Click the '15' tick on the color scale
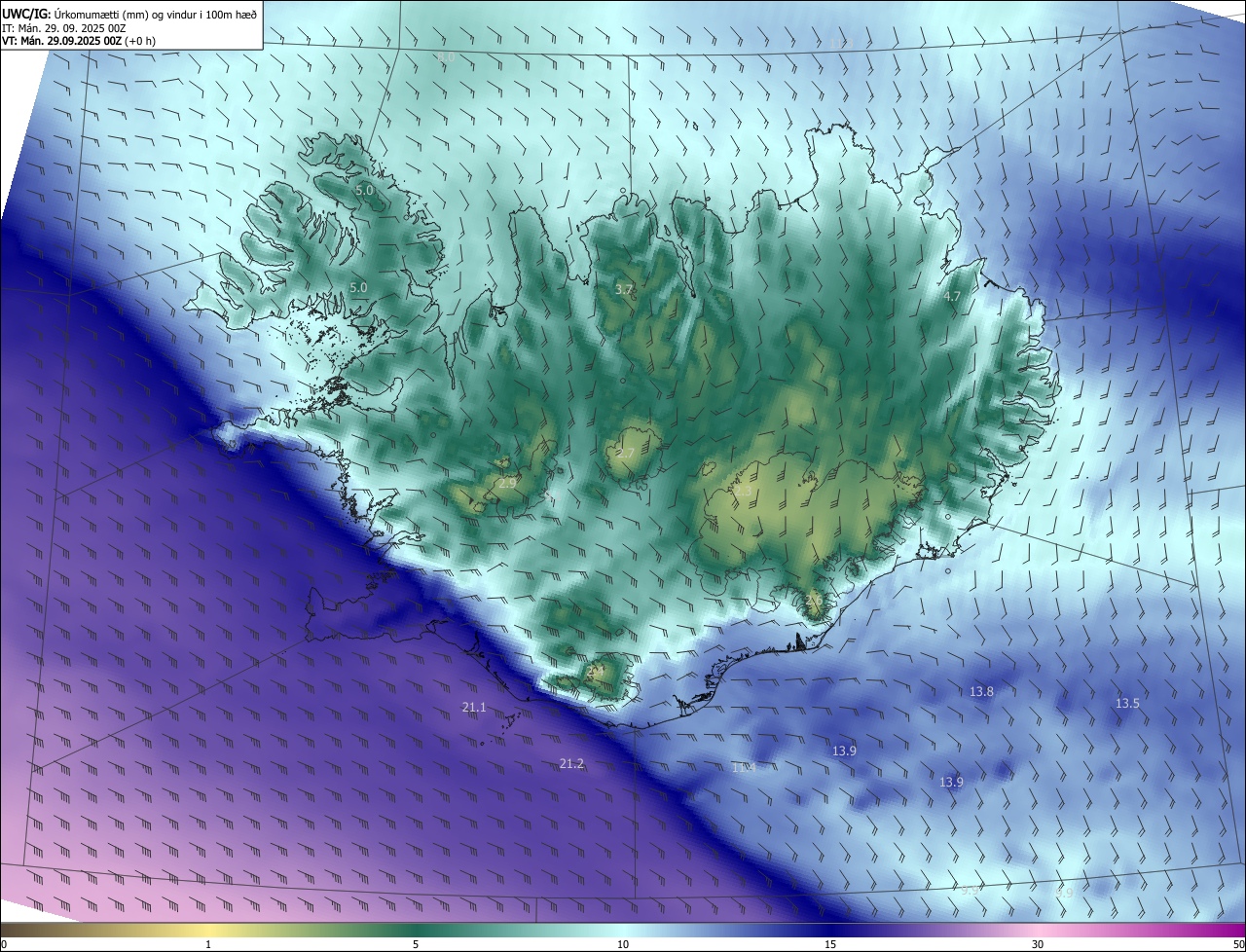This screenshot has width=1246, height=952. [830, 944]
